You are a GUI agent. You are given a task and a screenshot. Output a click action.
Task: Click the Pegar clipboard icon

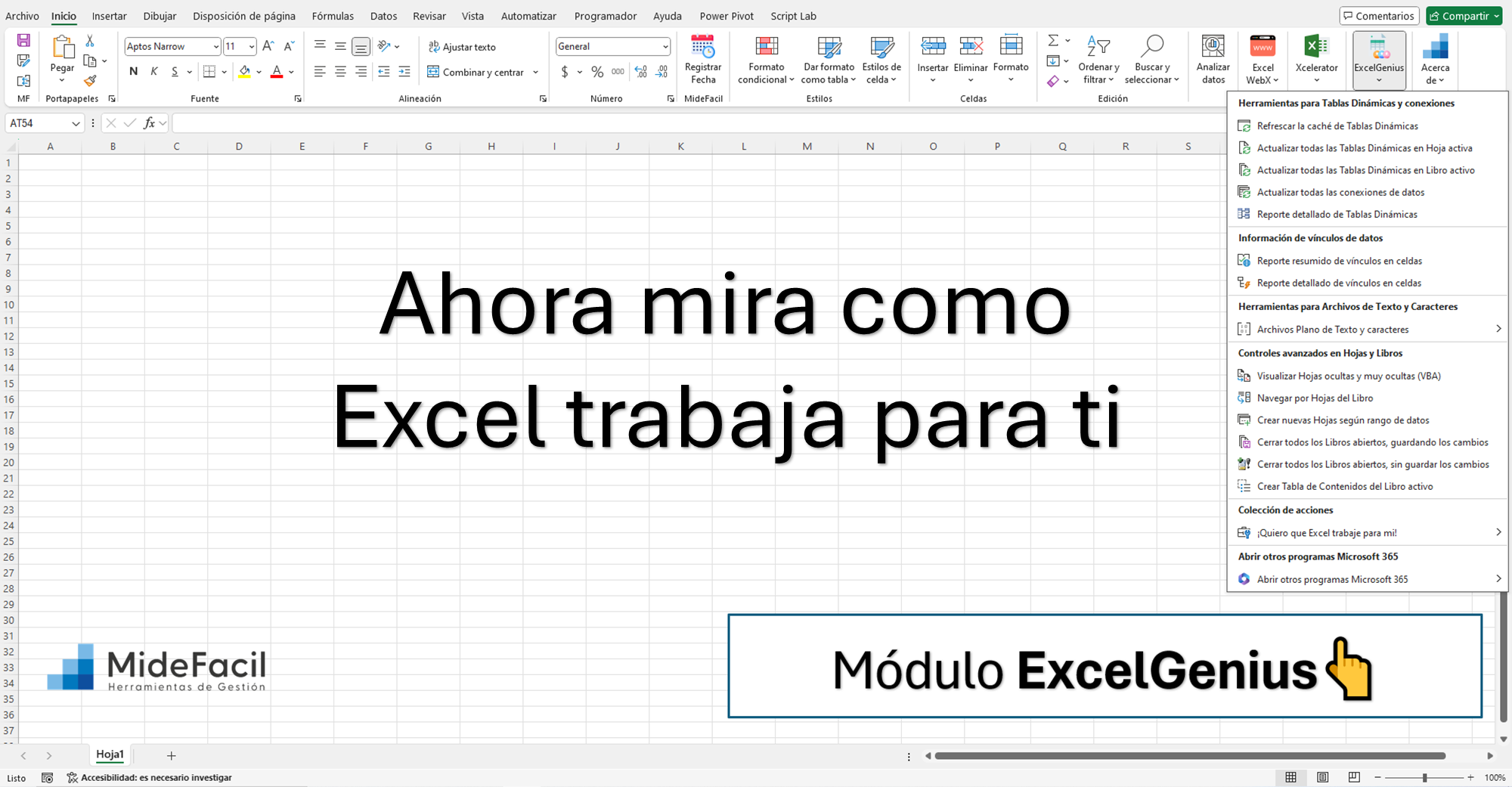point(62,47)
